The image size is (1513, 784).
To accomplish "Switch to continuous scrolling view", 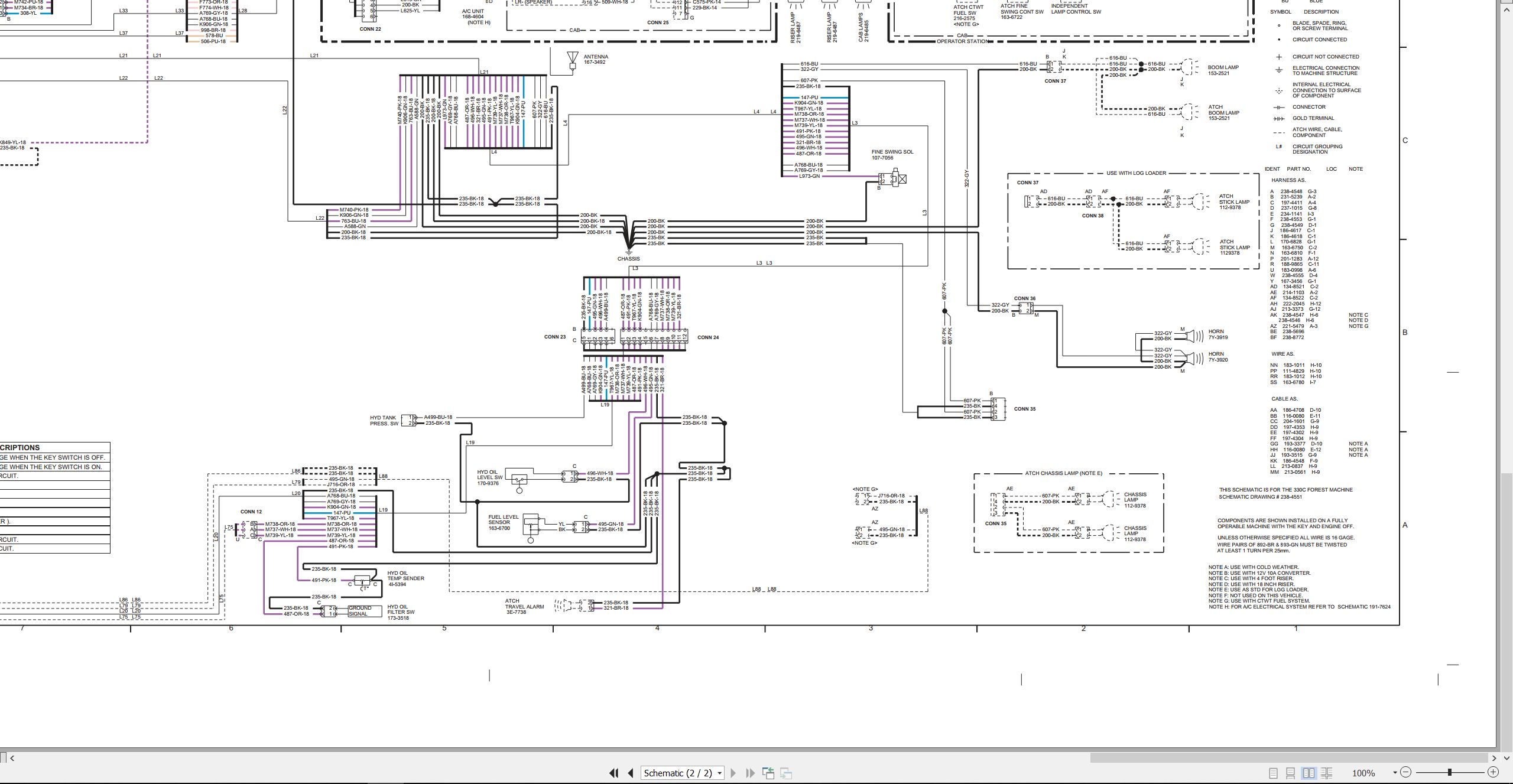I will click(1291, 773).
